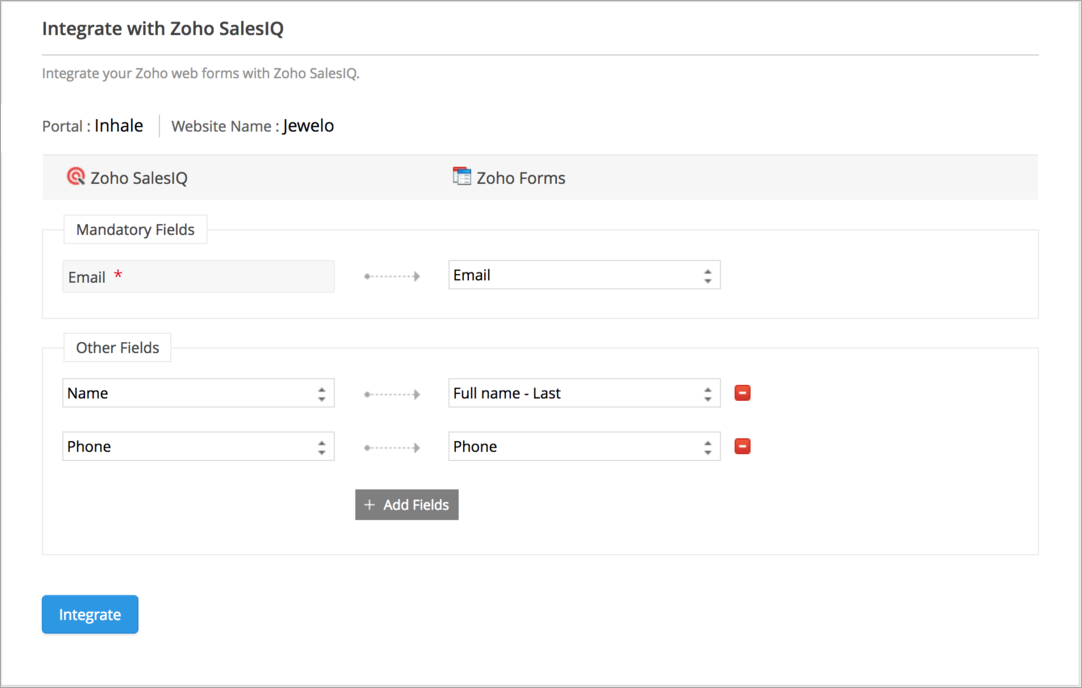The width and height of the screenshot is (1082, 688).
Task: Click the Zoho SalesIQ column header text
Action: click(139, 178)
